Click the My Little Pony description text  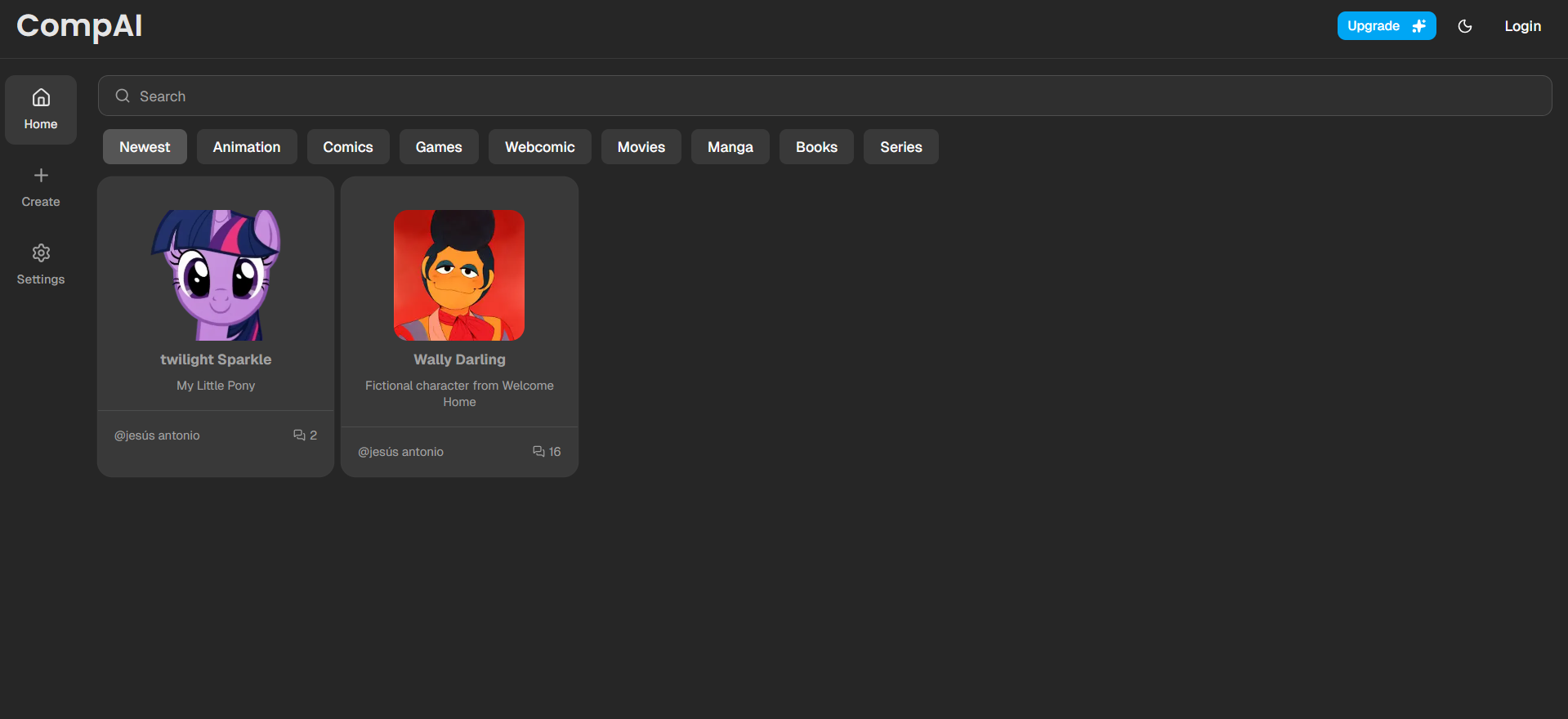click(216, 386)
